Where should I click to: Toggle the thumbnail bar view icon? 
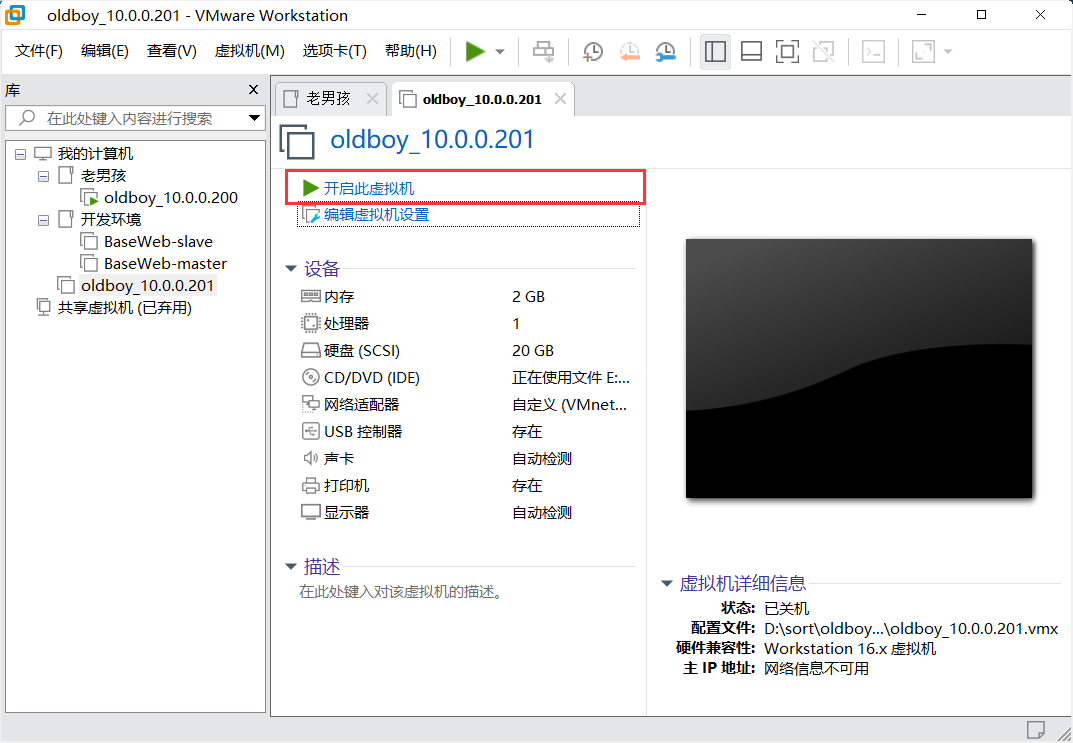[751, 51]
